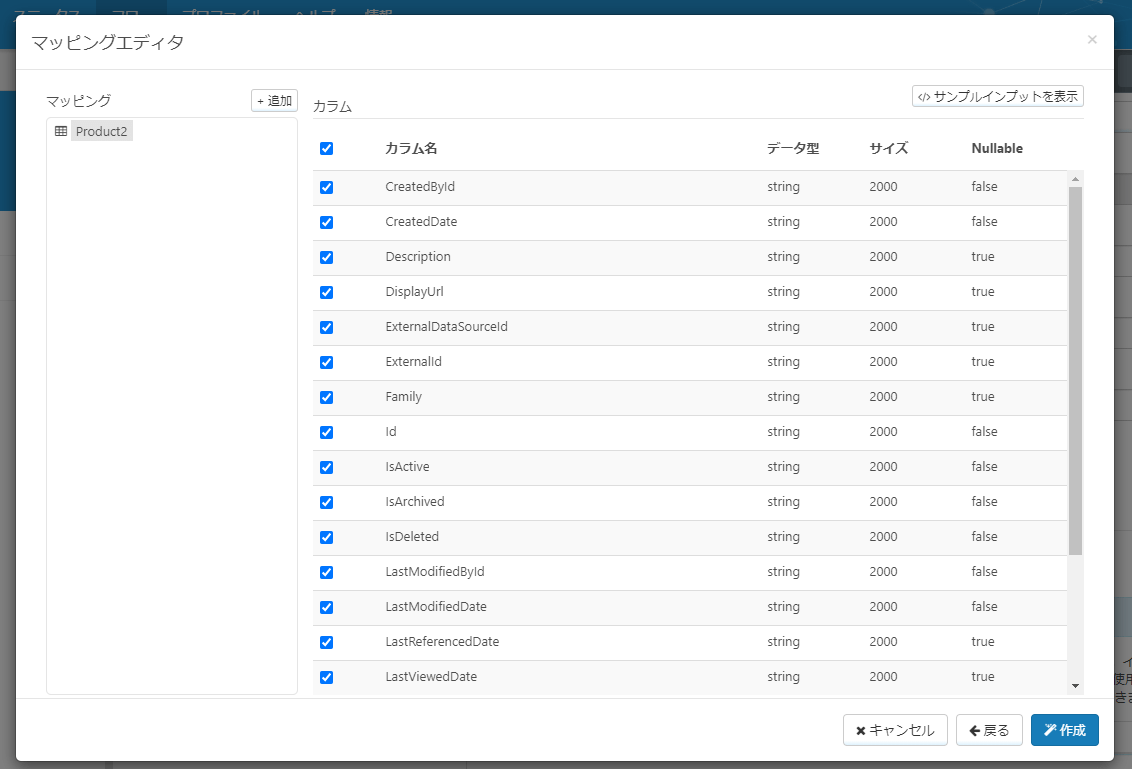
Task: Select the Product2 mapping in tree
Action: (101, 131)
